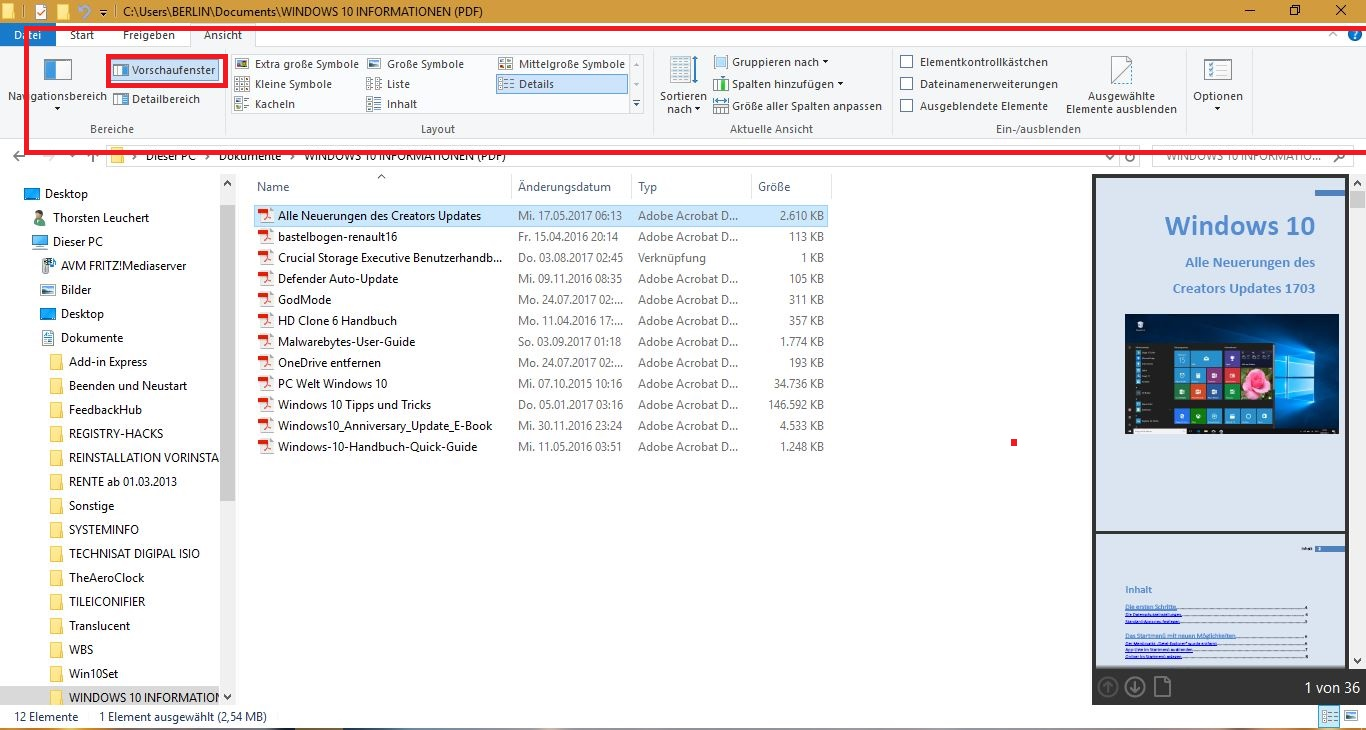Open the Datei tab
This screenshot has width=1366, height=730.
[x=27, y=35]
